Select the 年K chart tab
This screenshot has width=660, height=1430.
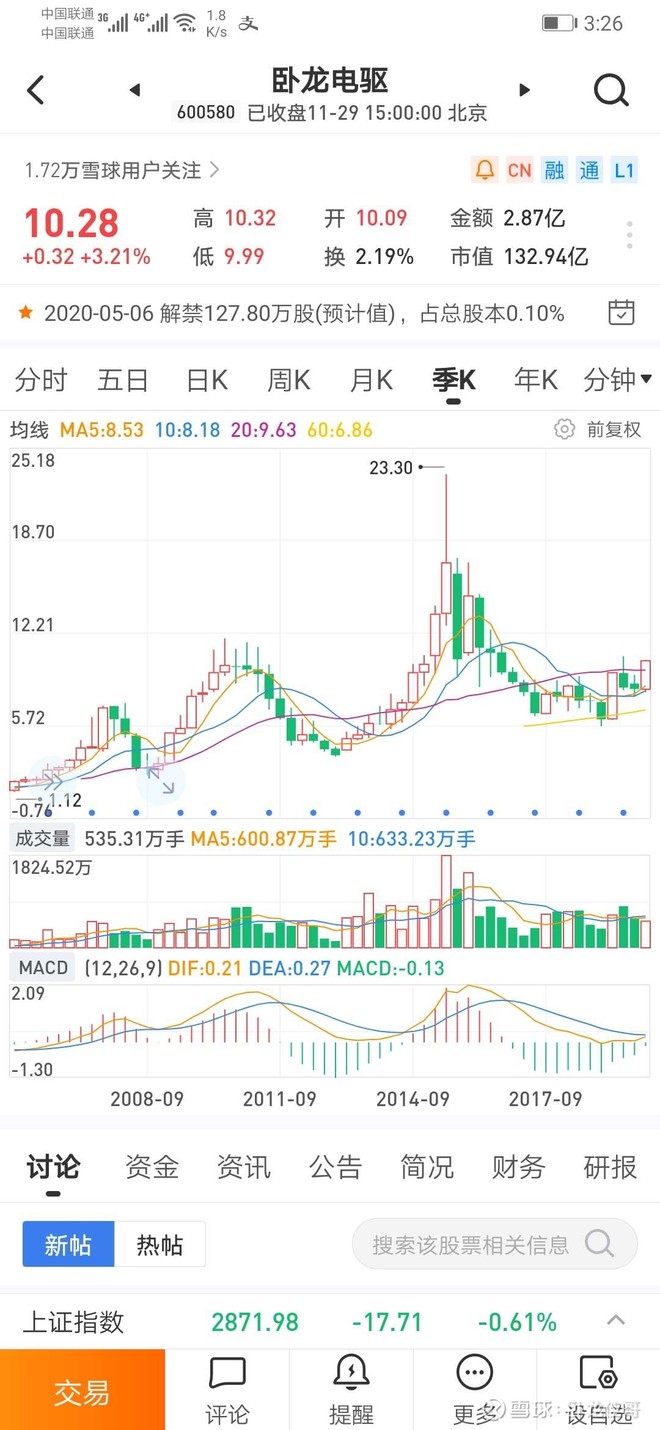pyautogui.click(x=535, y=379)
